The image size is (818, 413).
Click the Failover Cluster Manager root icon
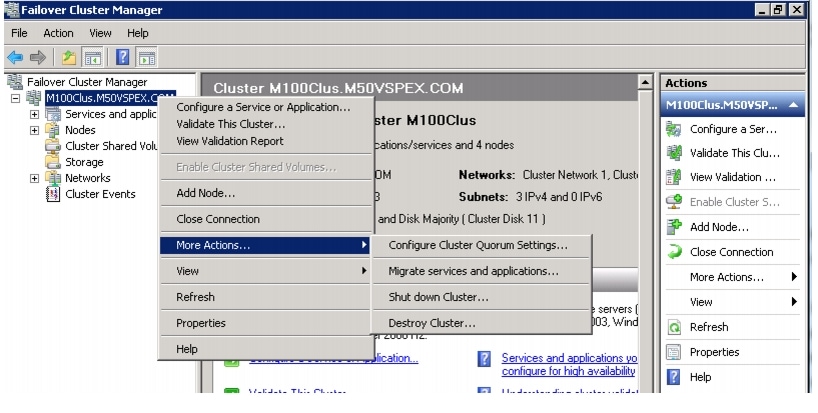pos(15,82)
